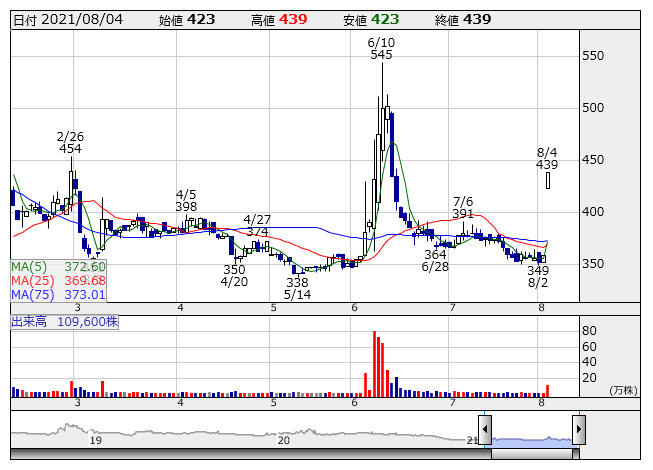Screen dimensions: 653x470
Task: Click the 5/14 low label of 338
Action: [x=297, y=289]
